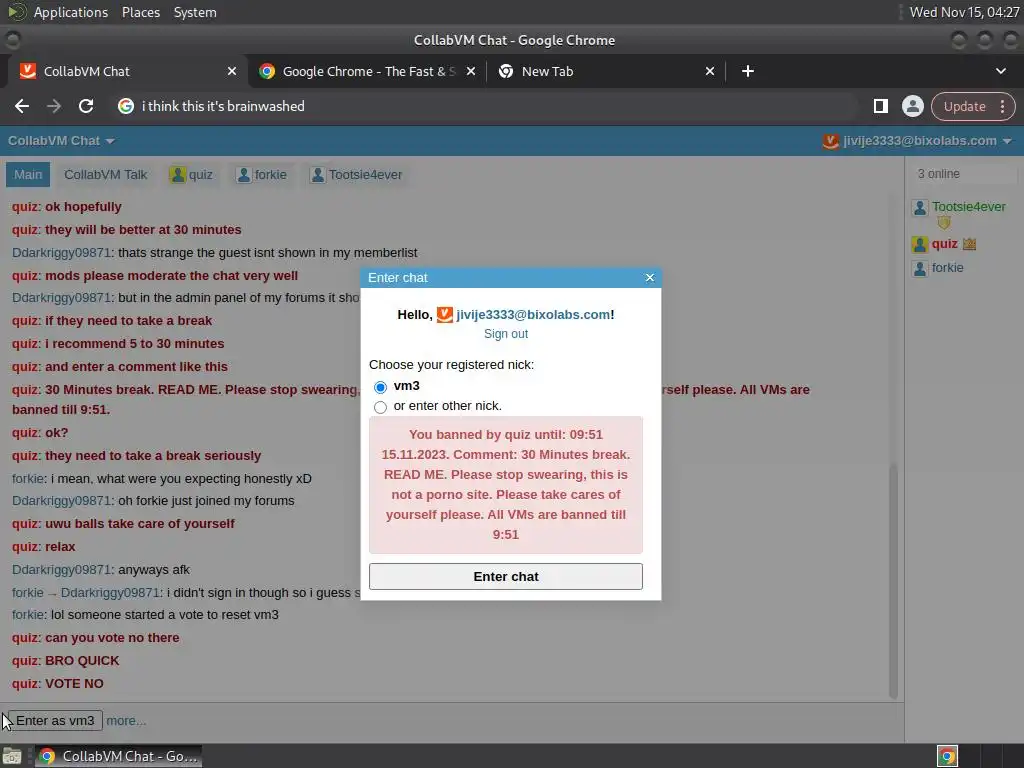Reload the CollabVM Chat page
The height and width of the screenshot is (768, 1024).
tap(86, 106)
